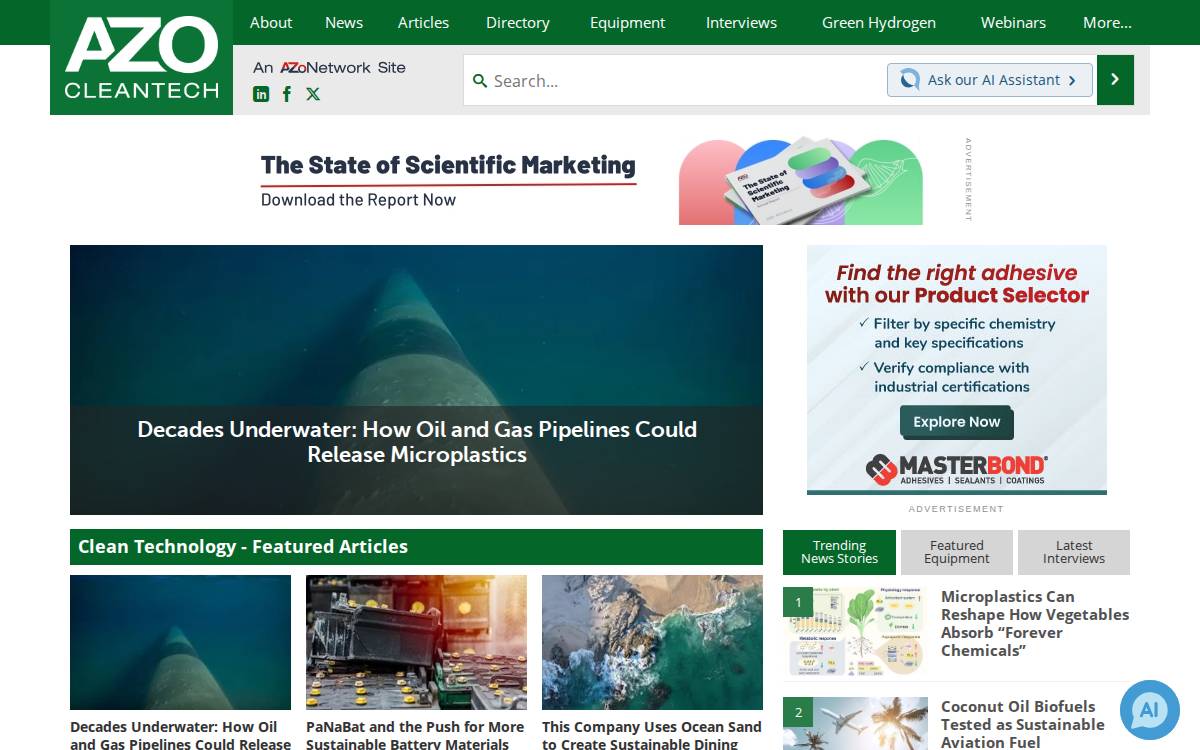The width and height of the screenshot is (1200, 750).
Task: Select the Trending News Stories tab
Action: tap(839, 552)
